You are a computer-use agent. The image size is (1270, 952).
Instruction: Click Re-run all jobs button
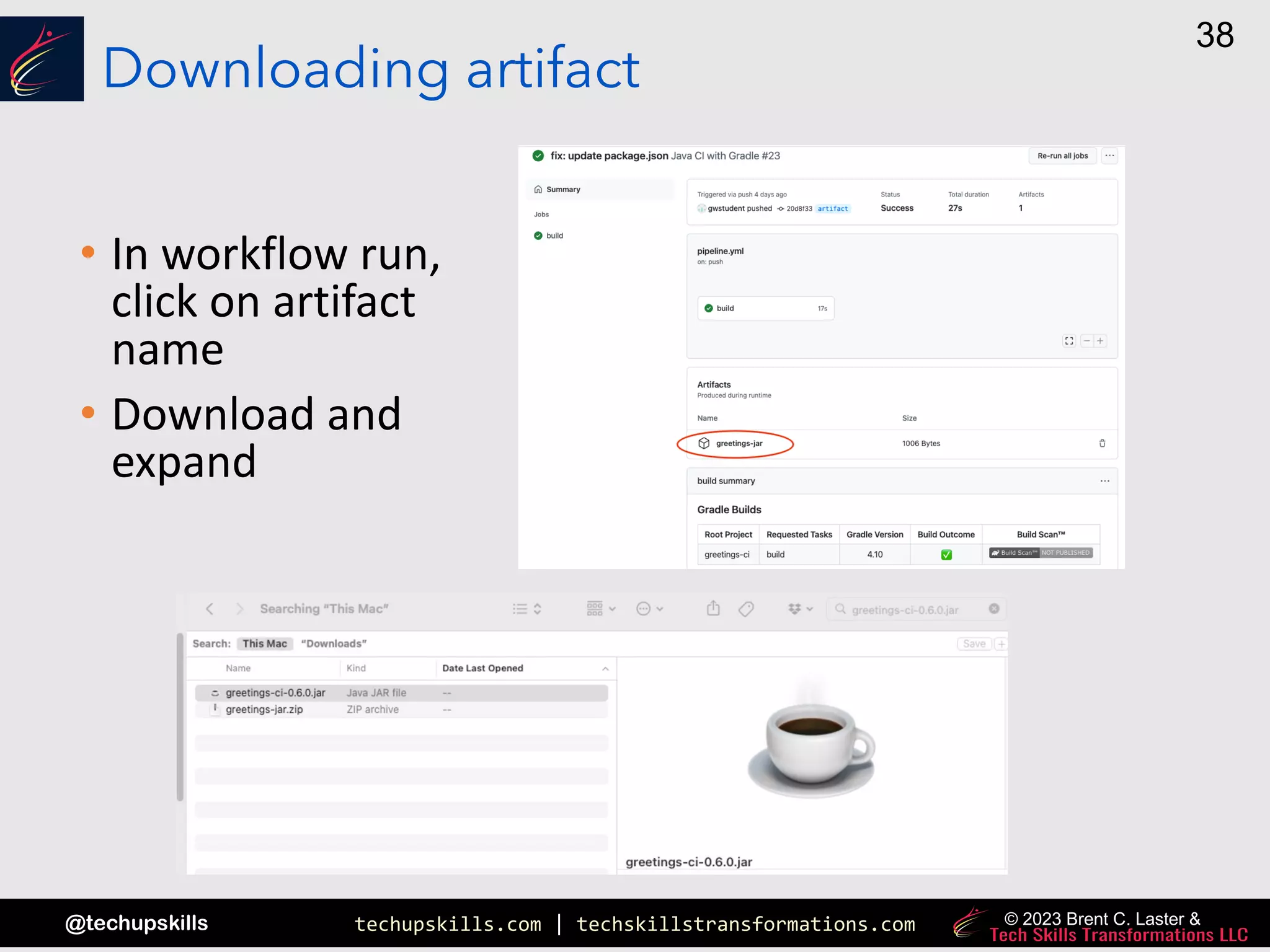(x=1062, y=156)
